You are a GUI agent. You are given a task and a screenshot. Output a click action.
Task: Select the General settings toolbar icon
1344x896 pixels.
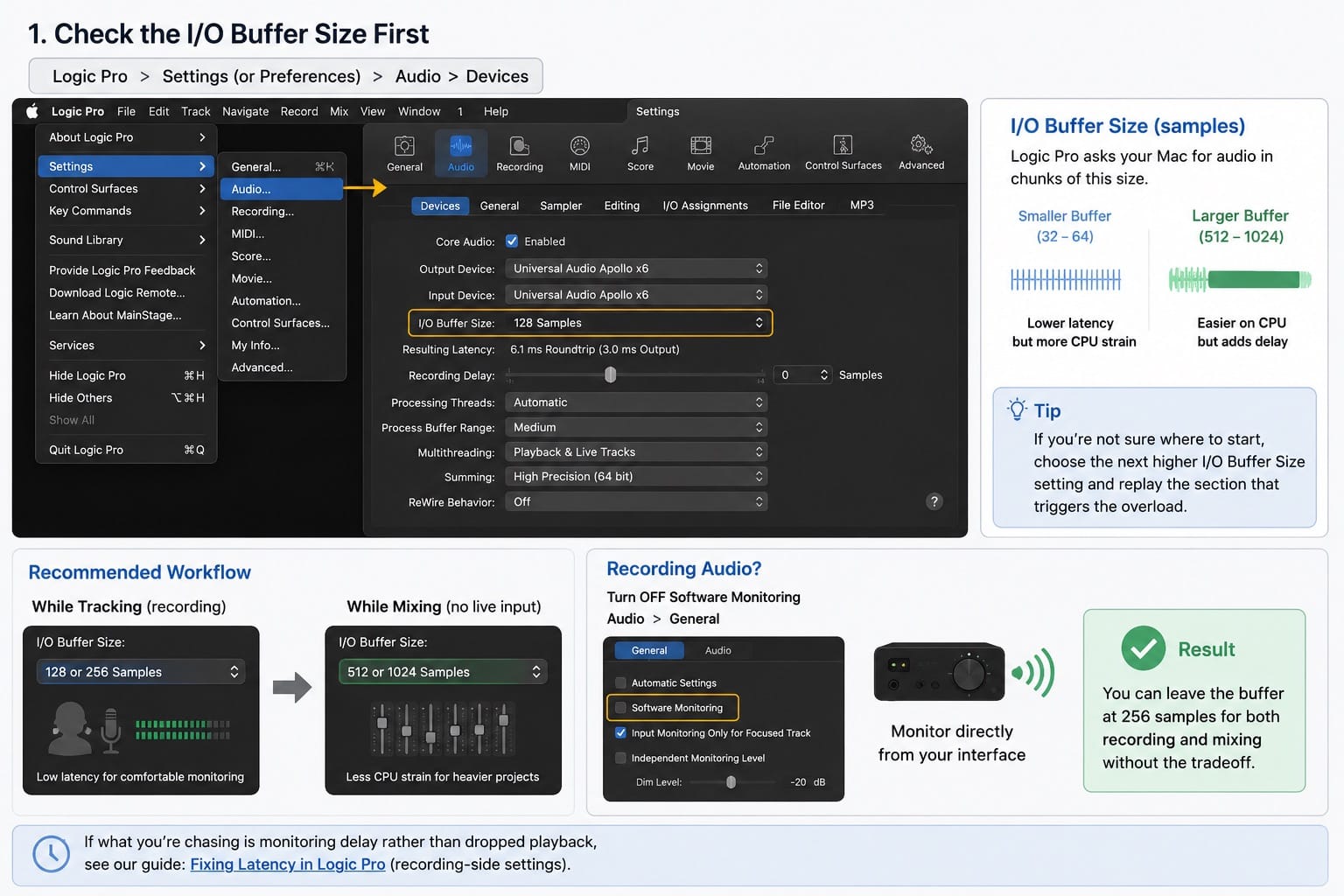point(404,153)
